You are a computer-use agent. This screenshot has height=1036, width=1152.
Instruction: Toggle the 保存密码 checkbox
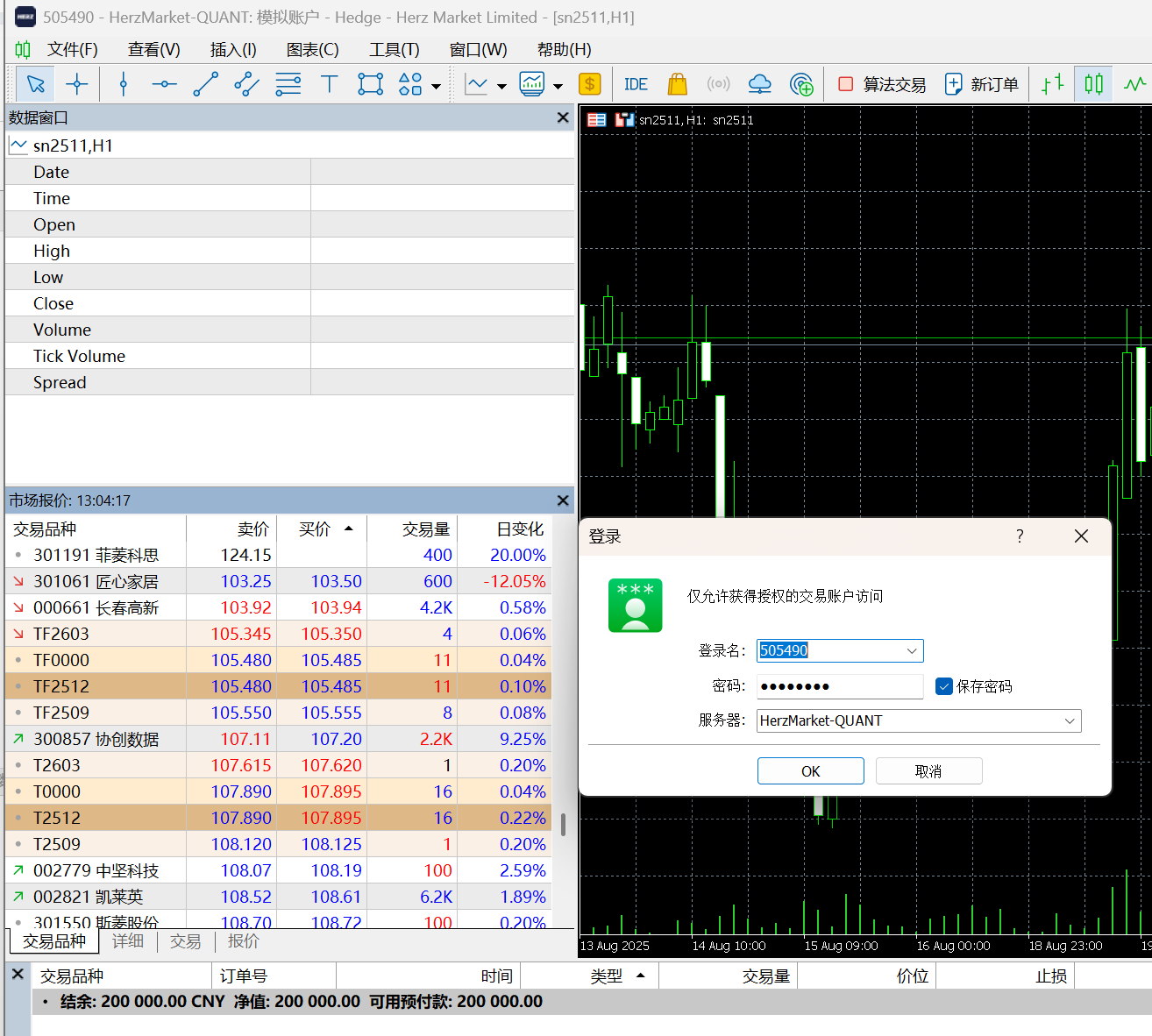[x=944, y=686]
